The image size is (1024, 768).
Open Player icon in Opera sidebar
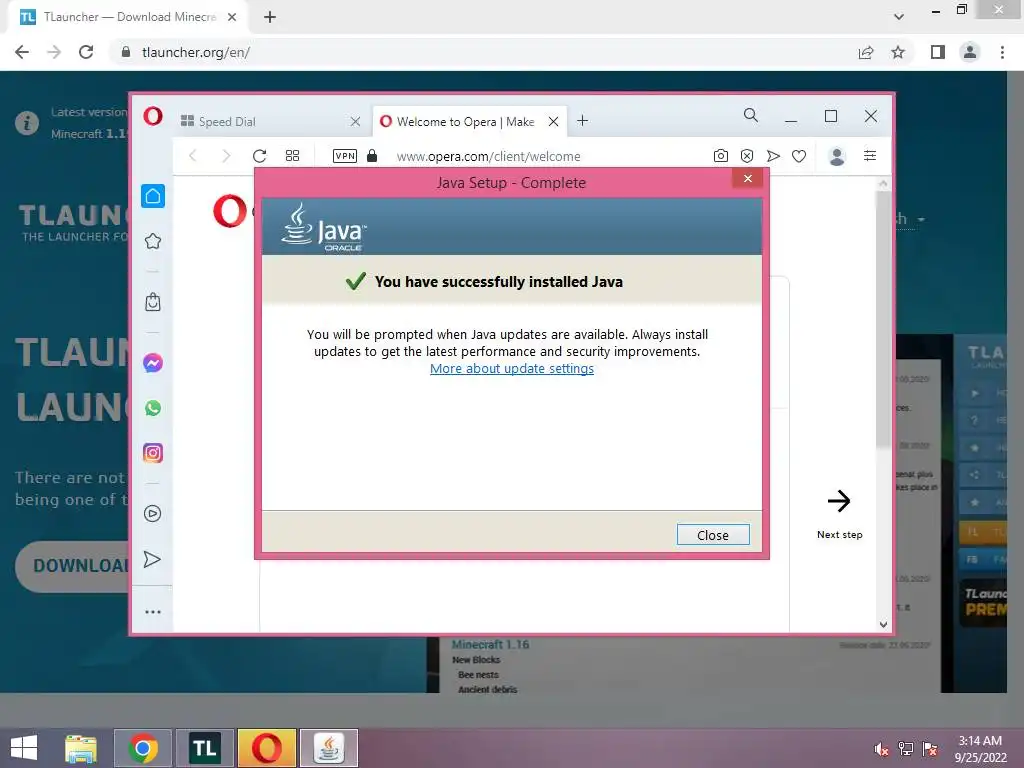152,513
